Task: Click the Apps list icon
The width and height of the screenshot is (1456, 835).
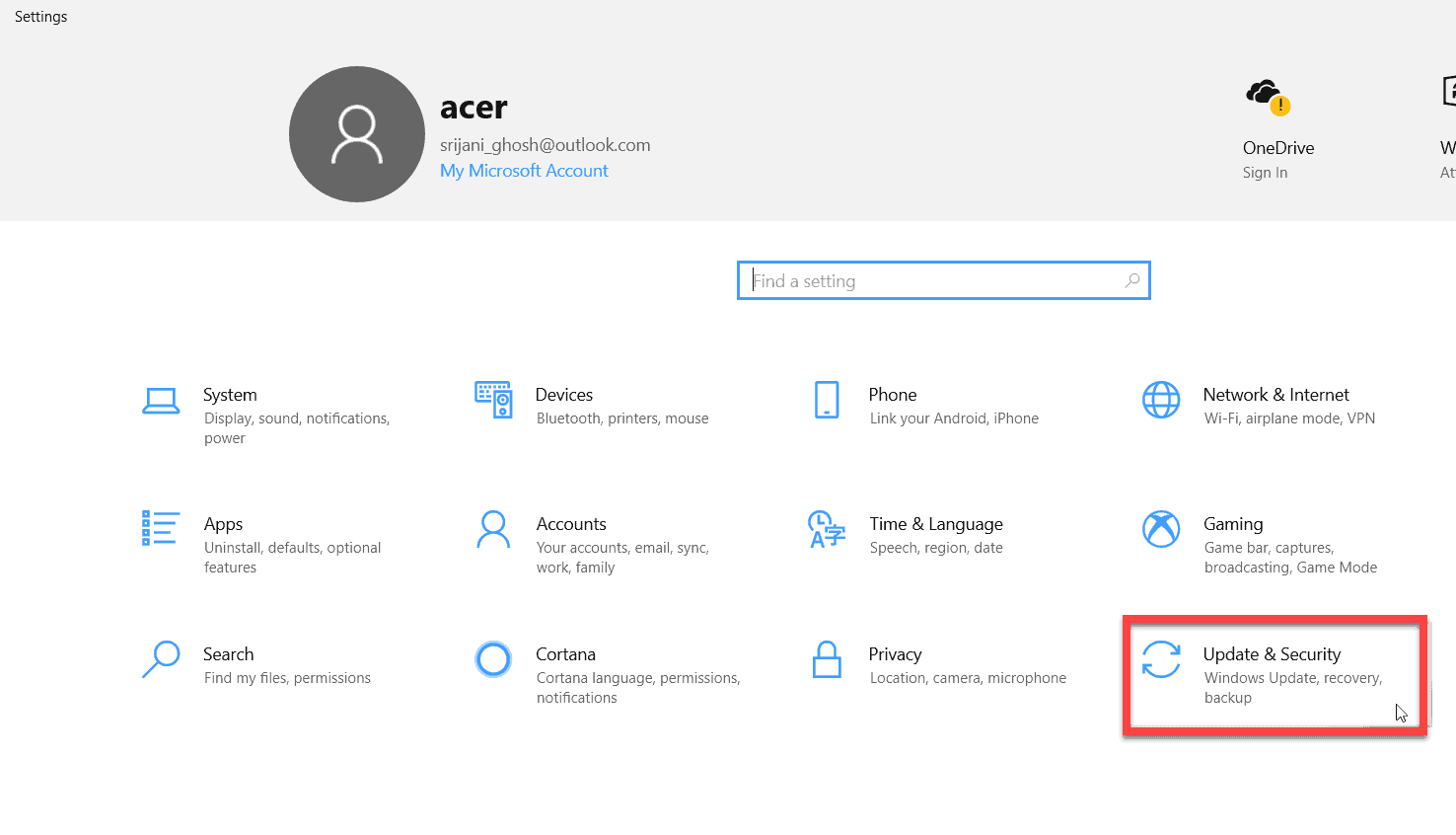Action: 161,528
